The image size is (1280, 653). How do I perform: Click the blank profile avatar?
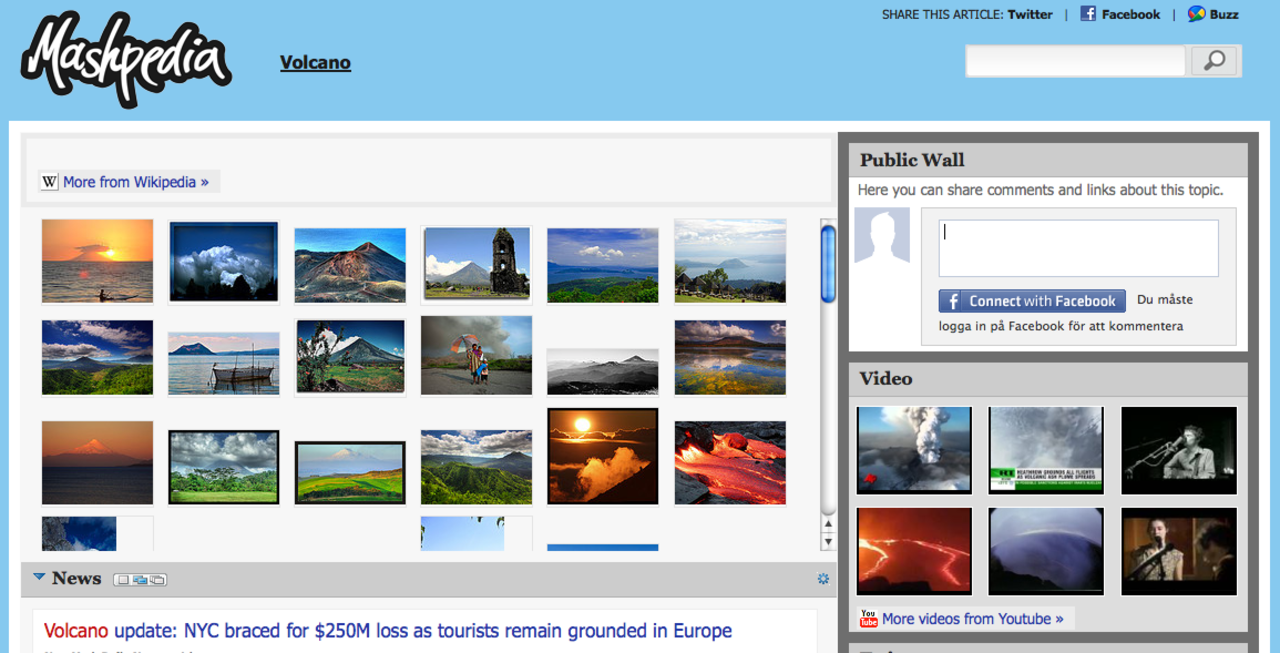(x=882, y=236)
